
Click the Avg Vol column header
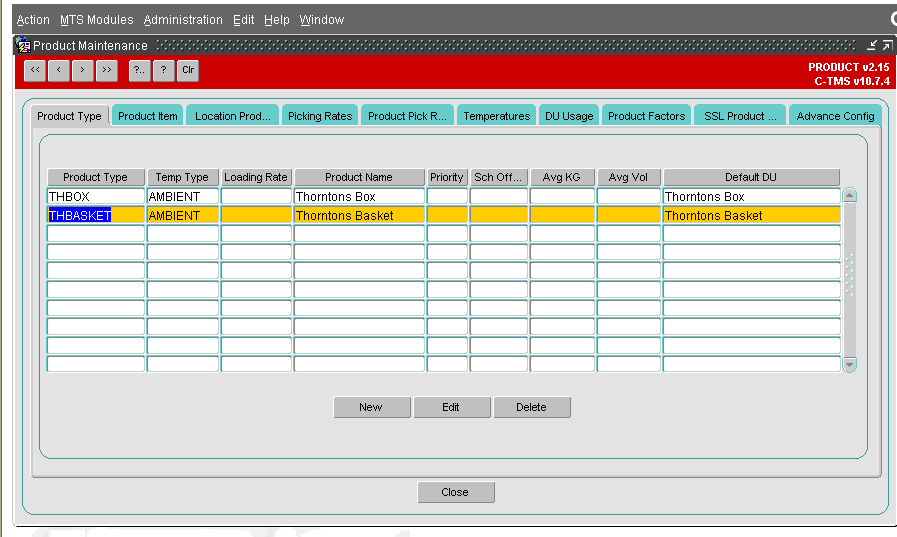click(629, 177)
